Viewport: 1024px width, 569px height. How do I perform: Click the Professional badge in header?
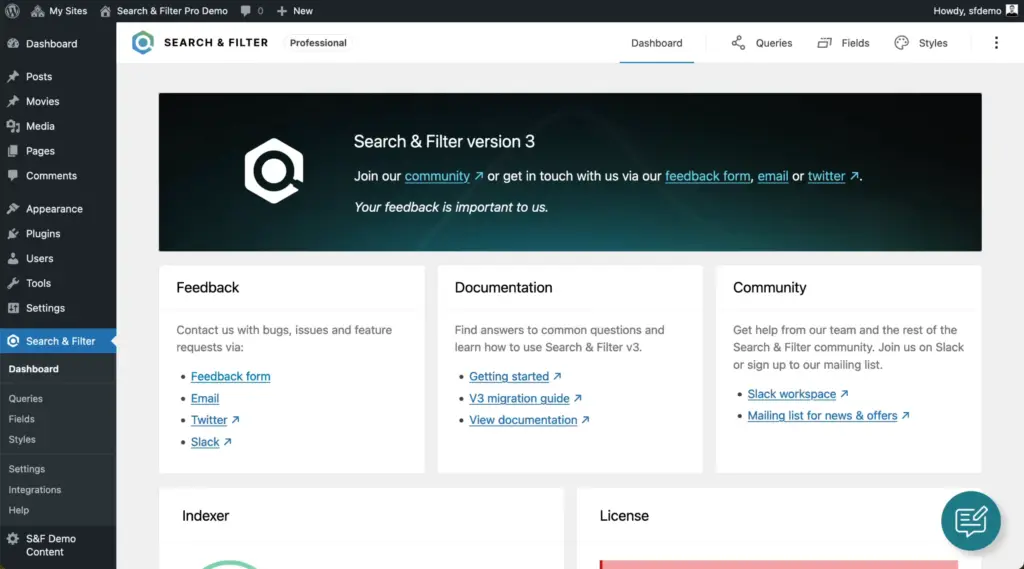318,42
